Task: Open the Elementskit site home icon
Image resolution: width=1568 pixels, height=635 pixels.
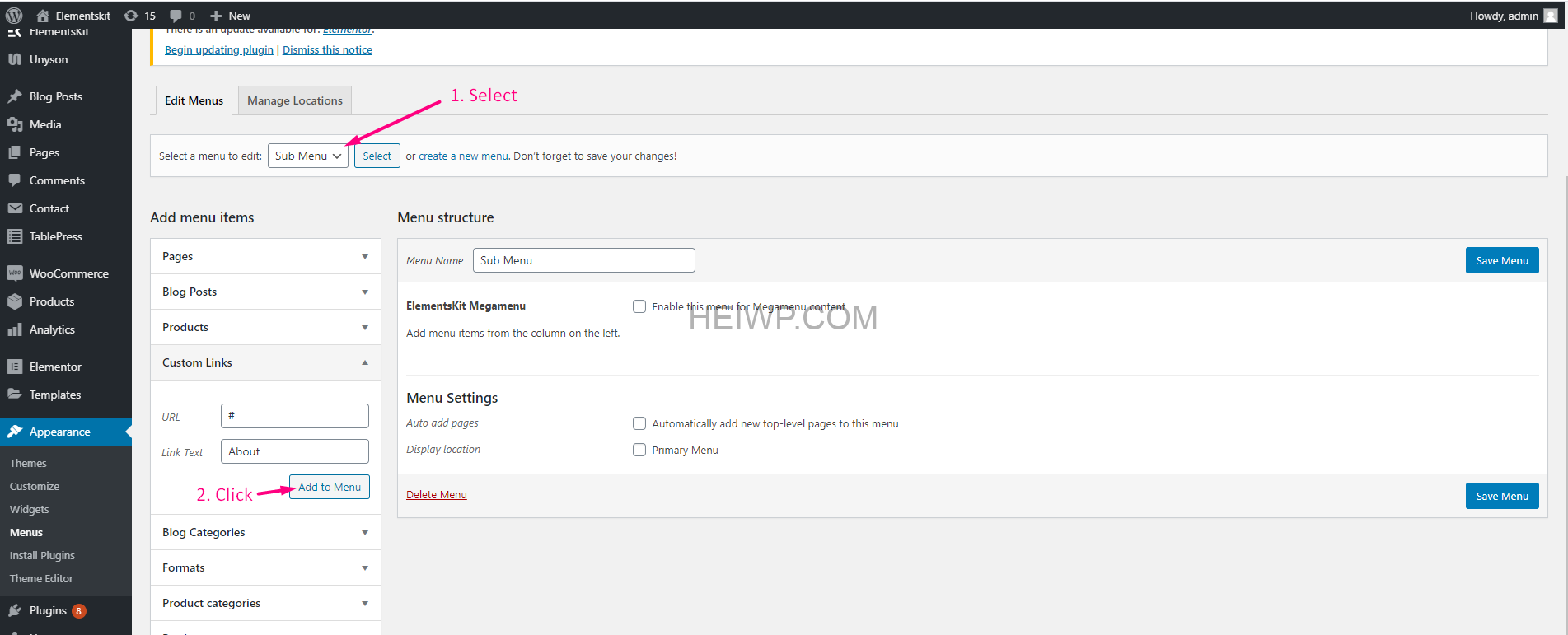Action: click(43, 16)
